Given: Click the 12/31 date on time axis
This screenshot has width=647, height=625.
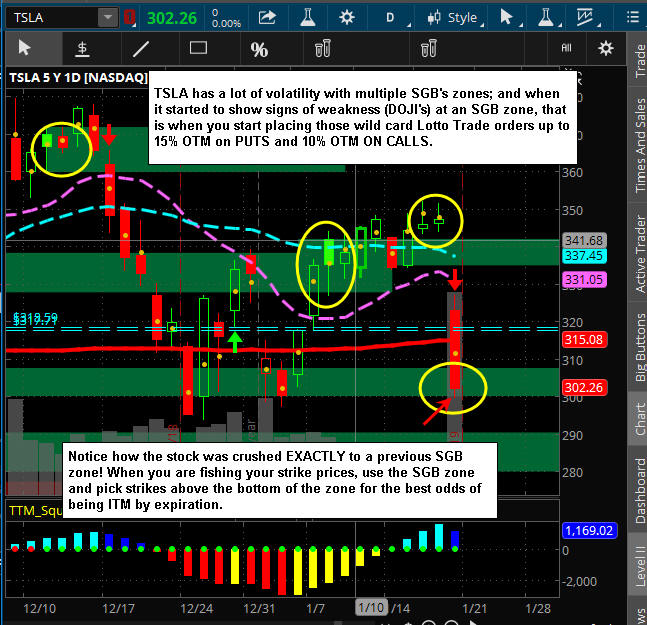Looking at the screenshot, I should 259,608.
